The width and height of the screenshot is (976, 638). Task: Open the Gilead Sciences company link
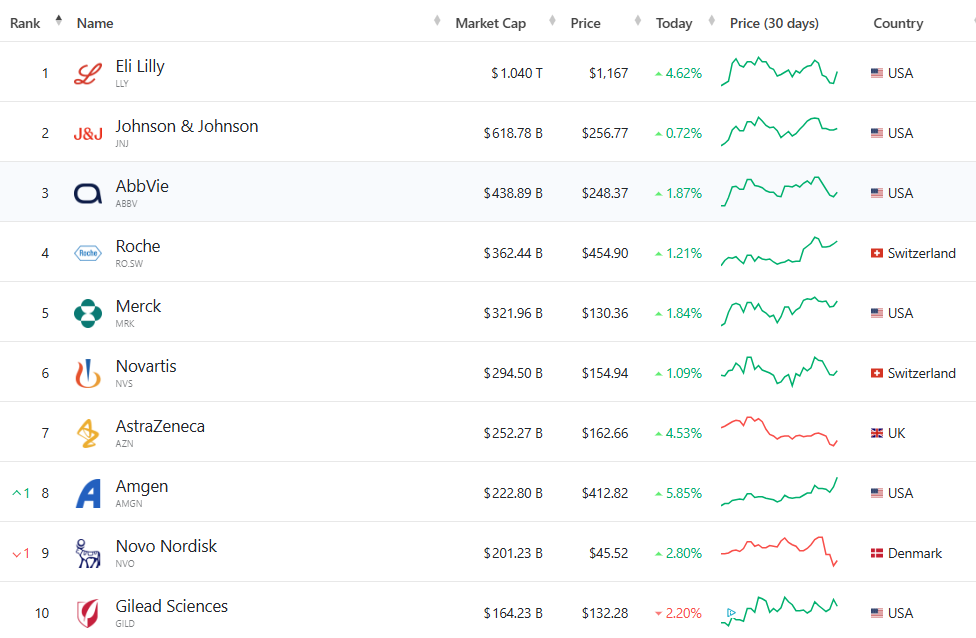pos(172,606)
